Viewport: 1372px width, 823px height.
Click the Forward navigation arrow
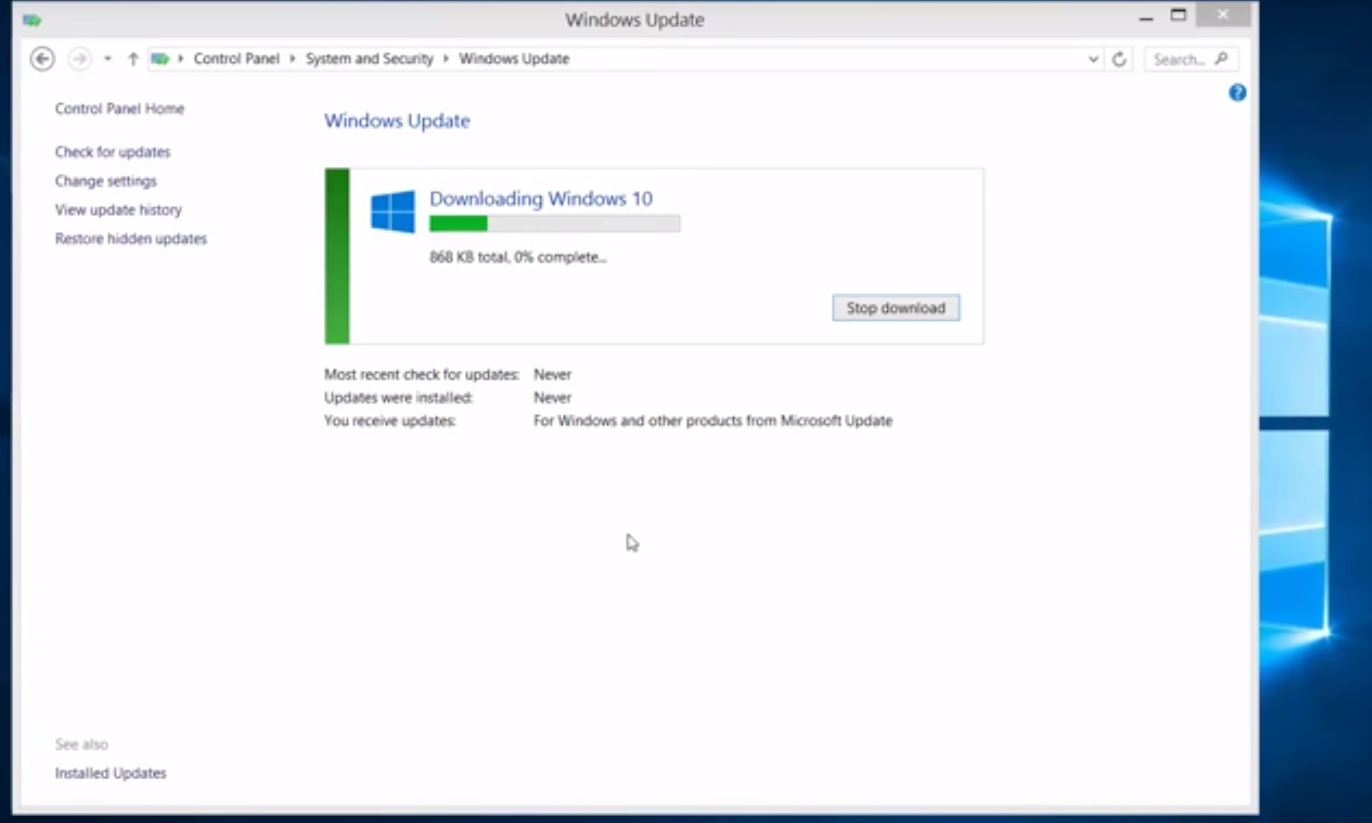click(79, 59)
